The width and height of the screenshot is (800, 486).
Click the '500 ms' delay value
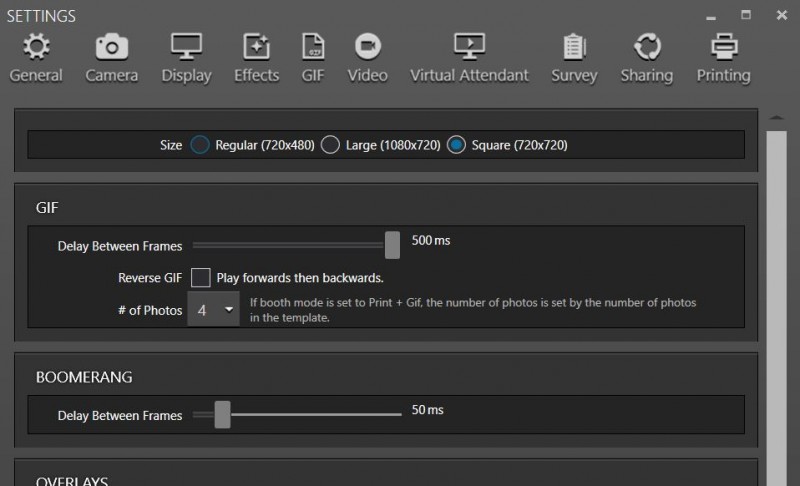[x=431, y=241]
